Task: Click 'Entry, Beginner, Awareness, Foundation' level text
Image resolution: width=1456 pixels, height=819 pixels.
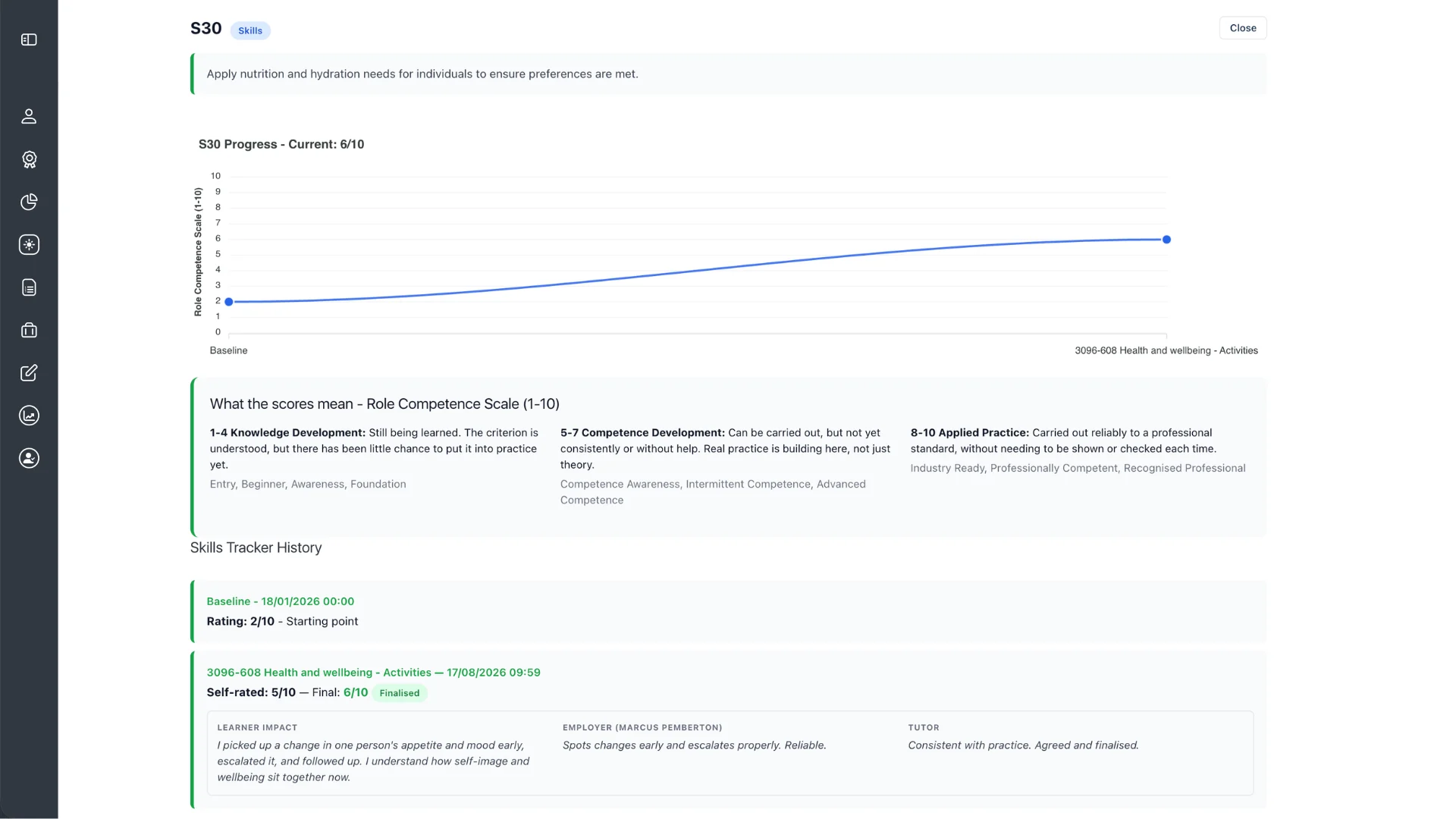Action: pyautogui.click(x=308, y=485)
